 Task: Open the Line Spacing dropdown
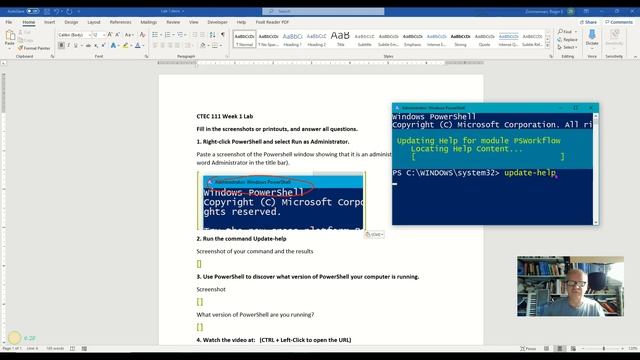tap(189, 45)
